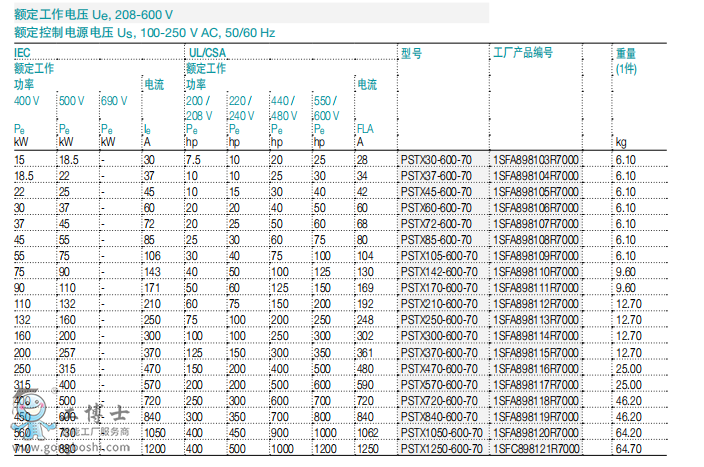Screen dimensions: 704x467
Task: Click the 工厂产品编号 column header
Action: [522, 52]
